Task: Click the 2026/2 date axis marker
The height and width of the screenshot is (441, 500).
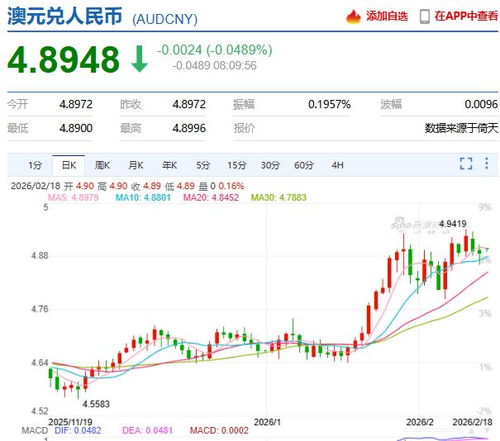Action: [420, 422]
